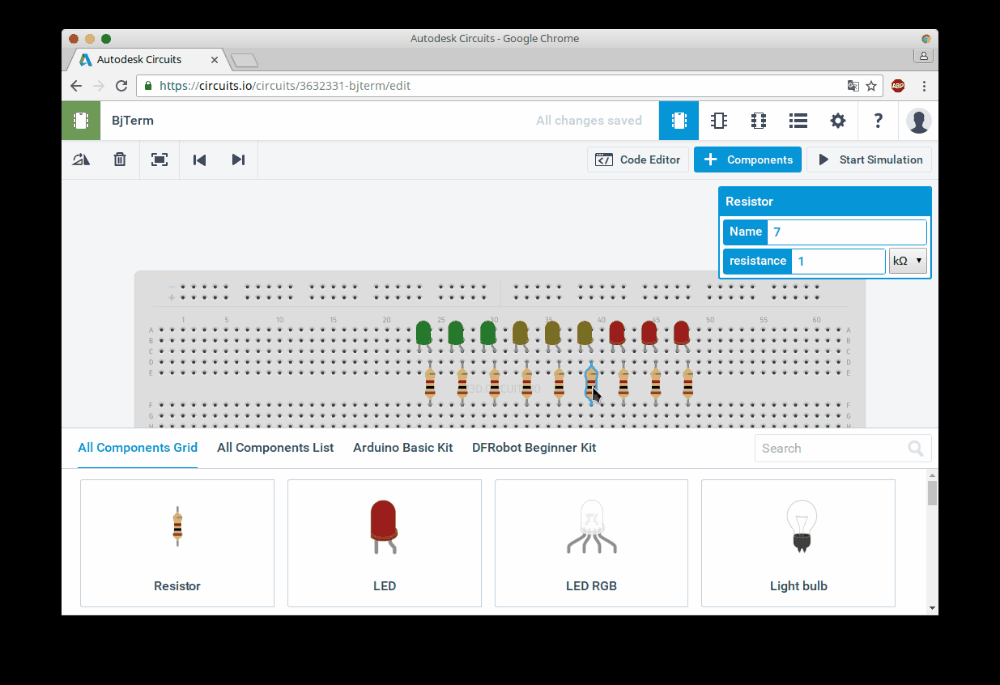
Task: Open the bill of materials list icon
Action: pyautogui.click(x=798, y=121)
